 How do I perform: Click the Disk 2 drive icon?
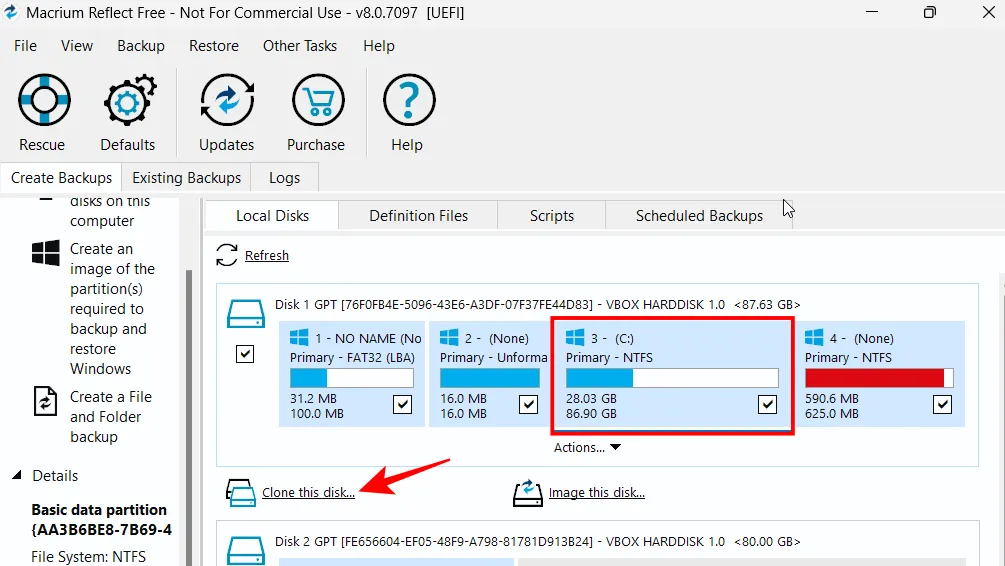coord(245,550)
